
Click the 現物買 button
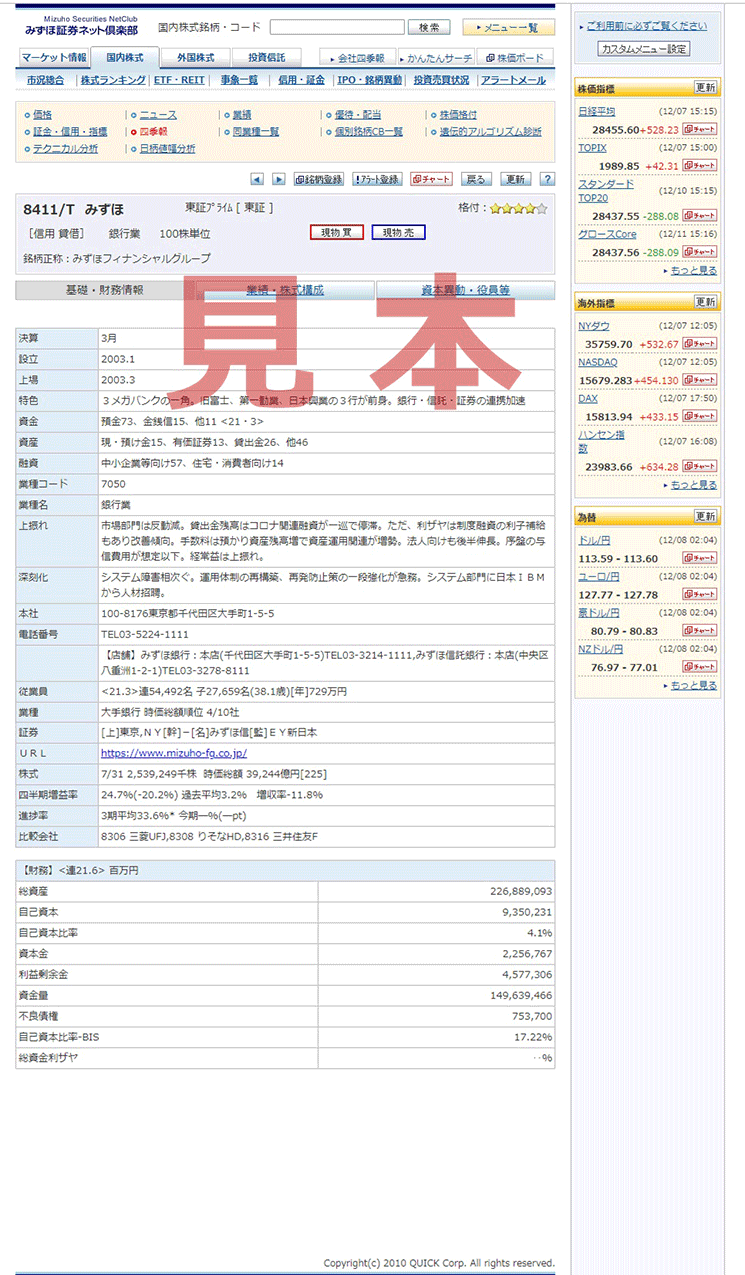tap(336, 232)
